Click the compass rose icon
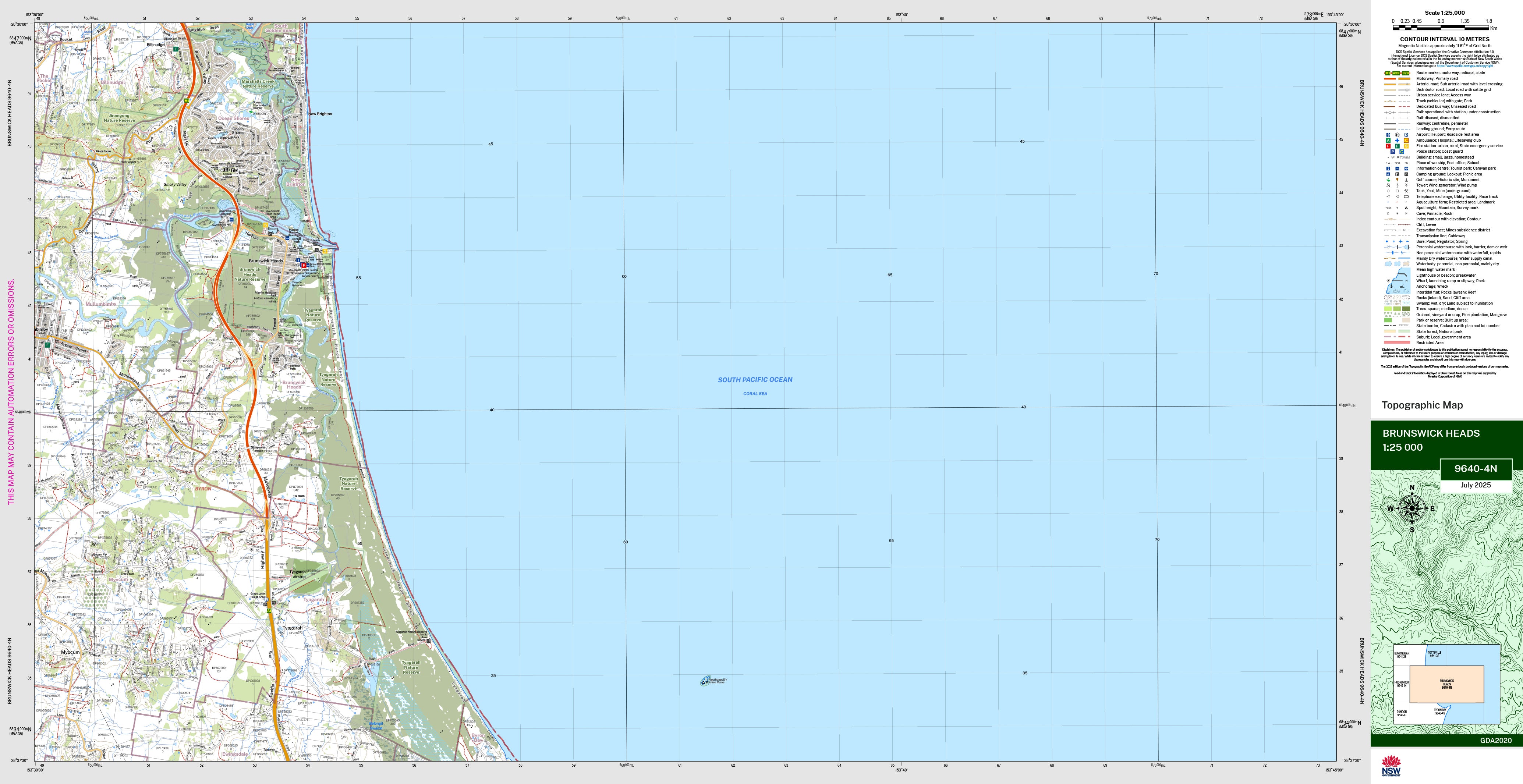1523x784 pixels. coord(1412,508)
